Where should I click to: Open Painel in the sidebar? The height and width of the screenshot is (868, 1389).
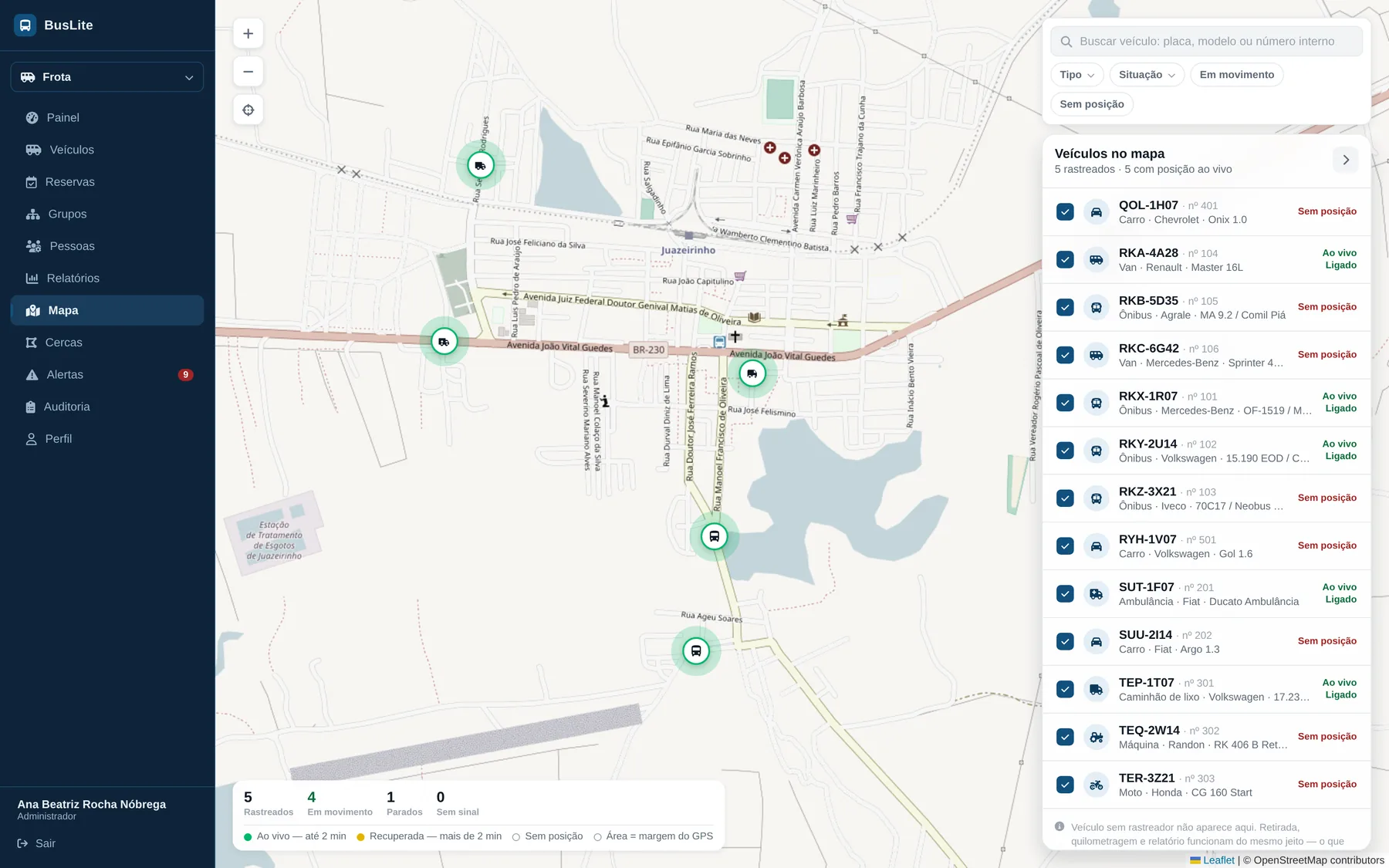107,118
